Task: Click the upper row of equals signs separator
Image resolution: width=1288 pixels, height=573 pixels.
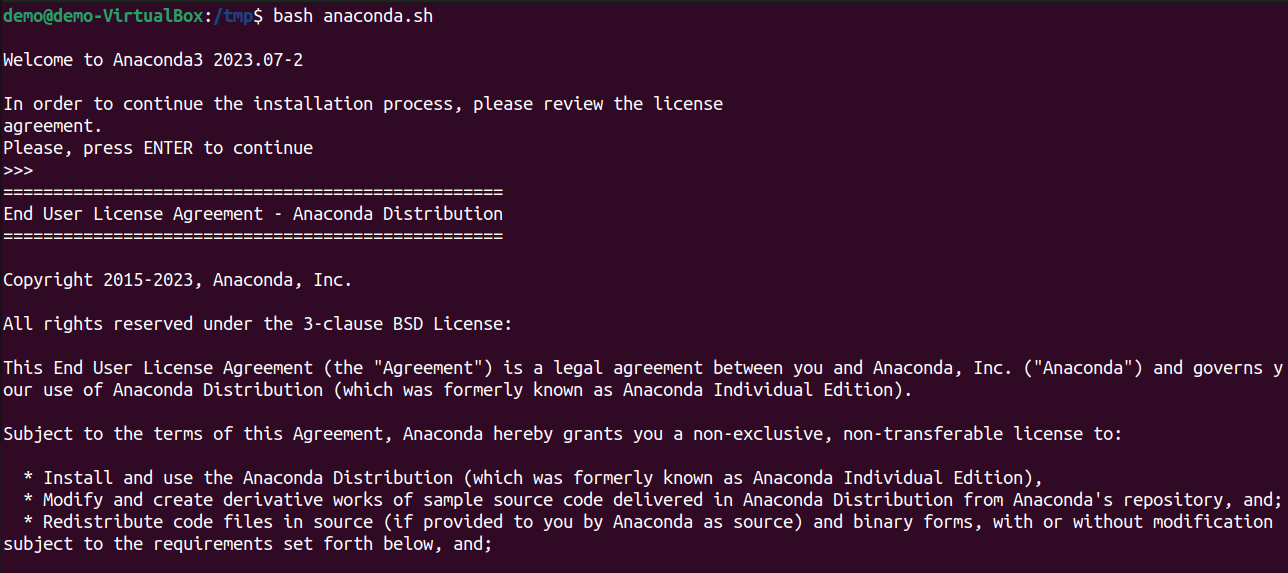Action: coord(253,192)
